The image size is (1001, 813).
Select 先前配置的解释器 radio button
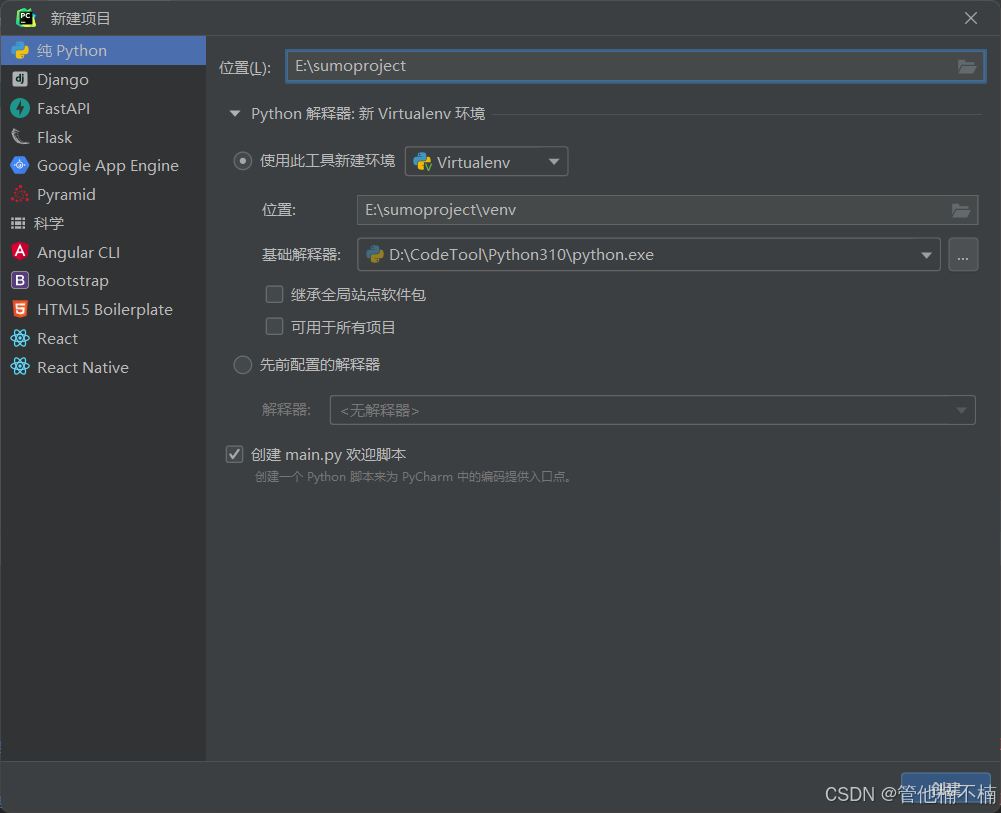tap(242, 365)
